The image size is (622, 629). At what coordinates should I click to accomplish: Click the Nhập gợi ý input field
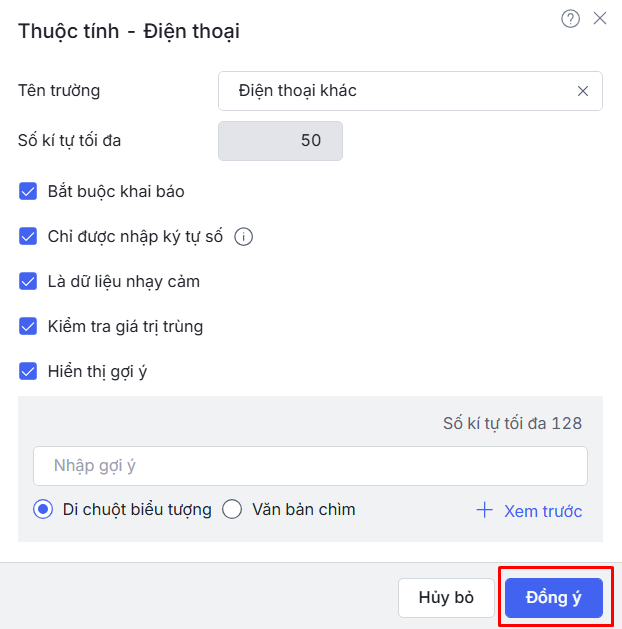pos(310,466)
